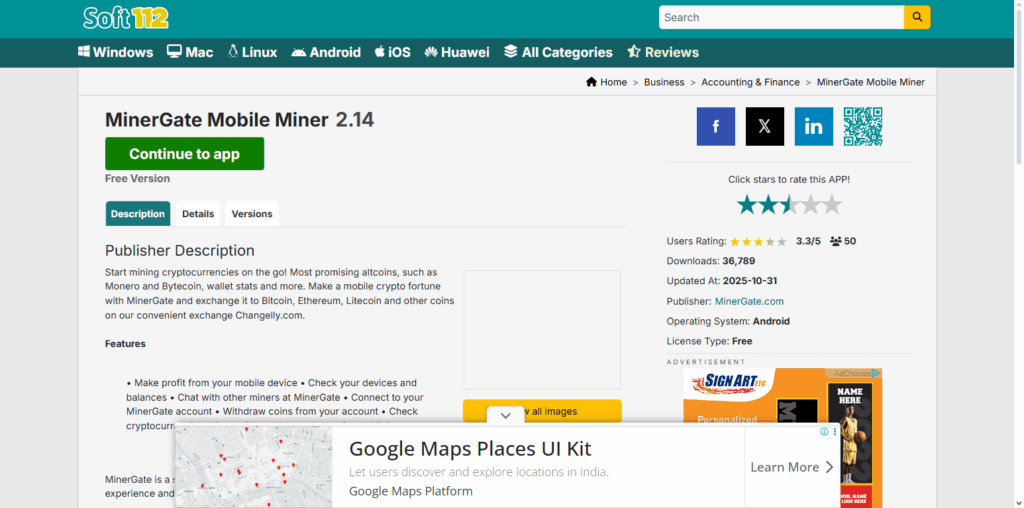Open the Windows category
The height and width of the screenshot is (508, 1024).
116,52
